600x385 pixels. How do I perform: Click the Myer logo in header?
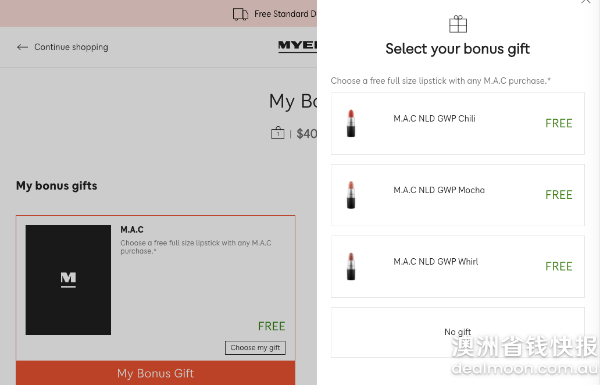297,46
